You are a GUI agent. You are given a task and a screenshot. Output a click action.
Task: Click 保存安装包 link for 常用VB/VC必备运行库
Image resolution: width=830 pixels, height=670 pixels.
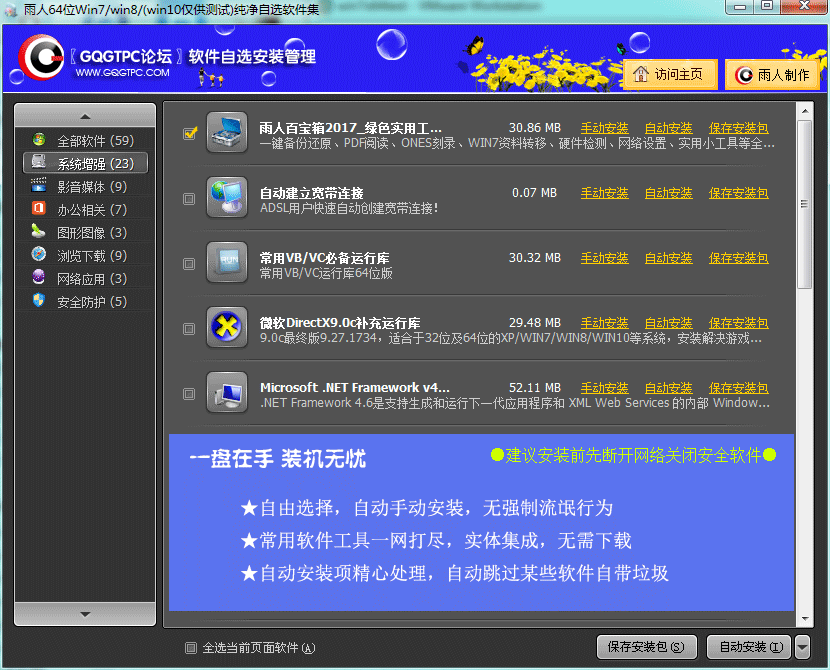[x=738, y=258]
